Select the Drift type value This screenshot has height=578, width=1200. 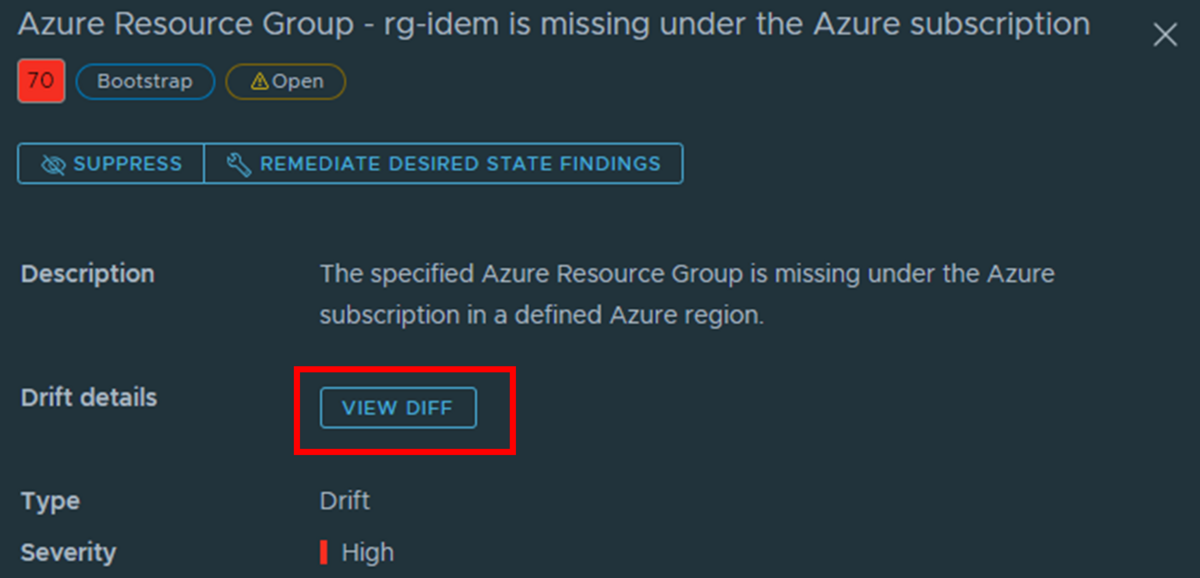tap(345, 501)
